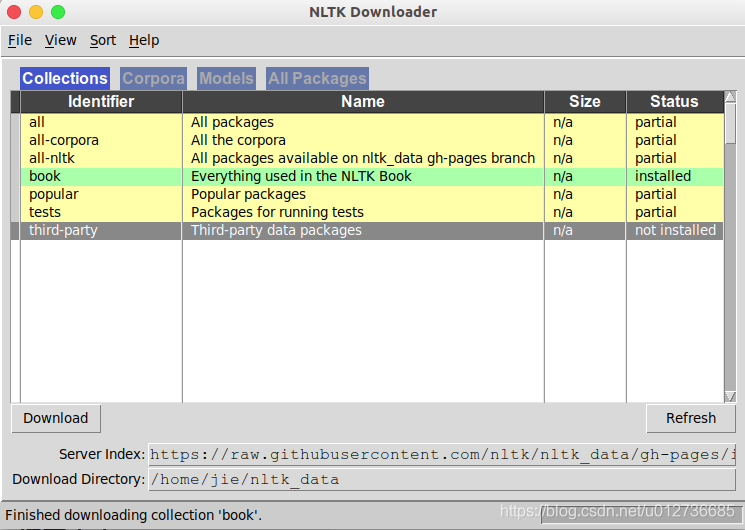Open the Sort menu

point(103,40)
